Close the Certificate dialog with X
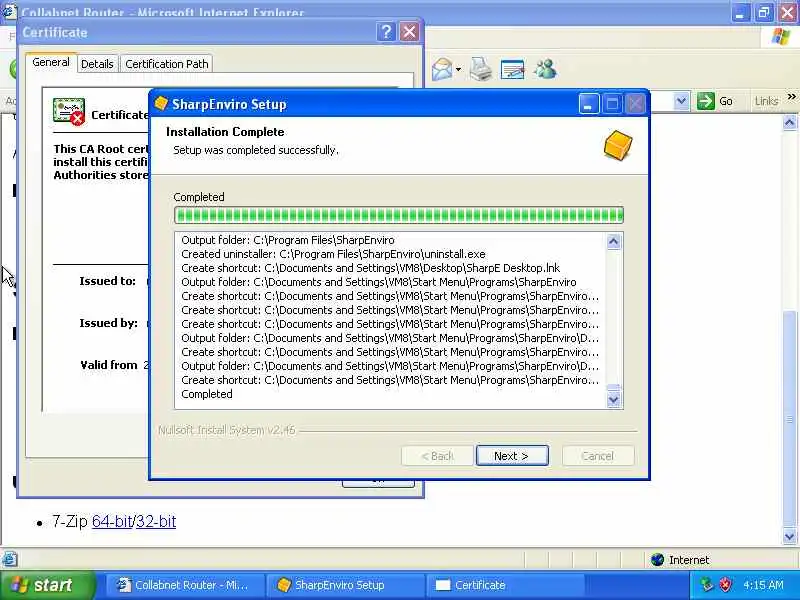Screen dimensions: 800x600 tap(409, 32)
